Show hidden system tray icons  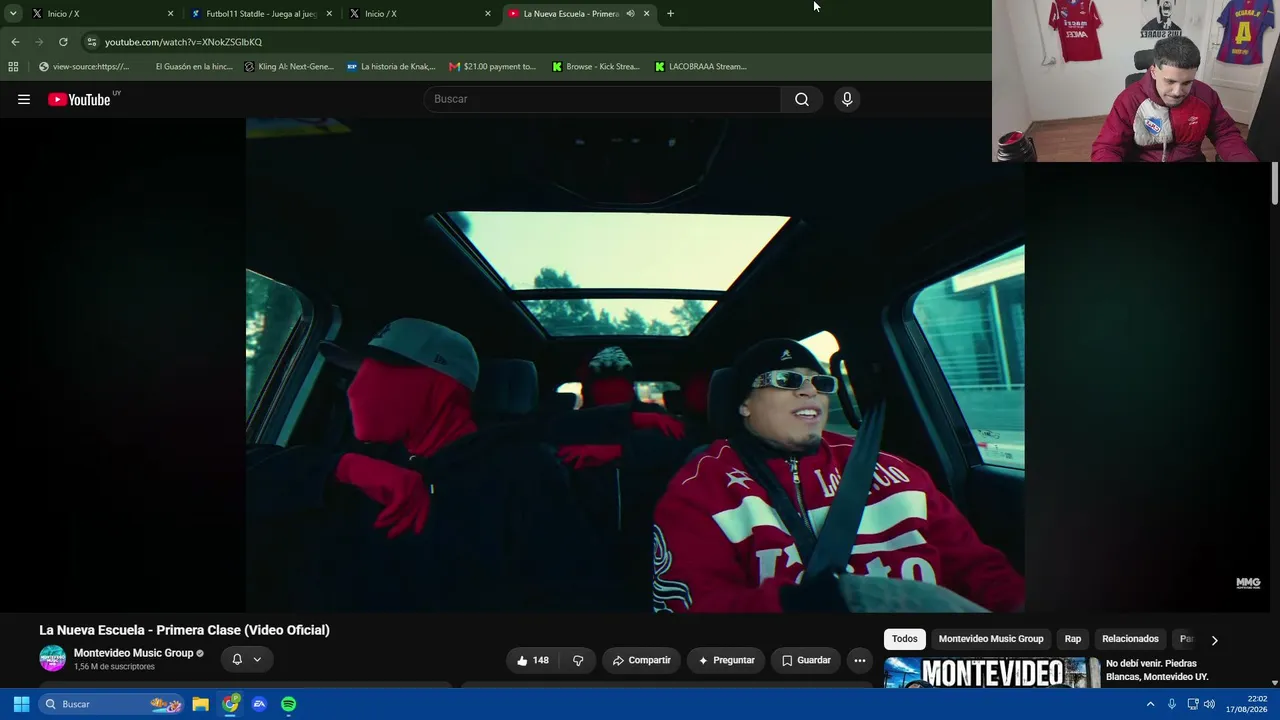(x=1150, y=704)
